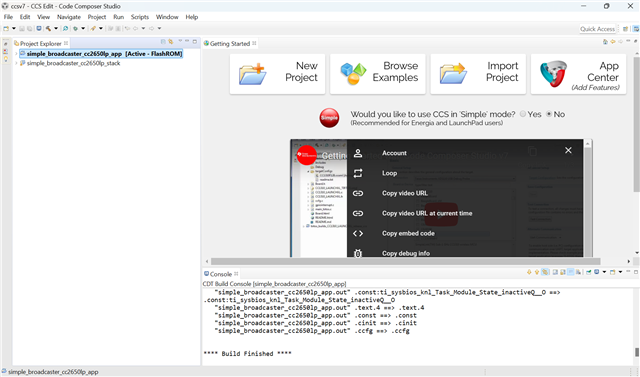Click inside the Quick Access field
The height and width of the screenshot is (377, 640).
[597, 29]
